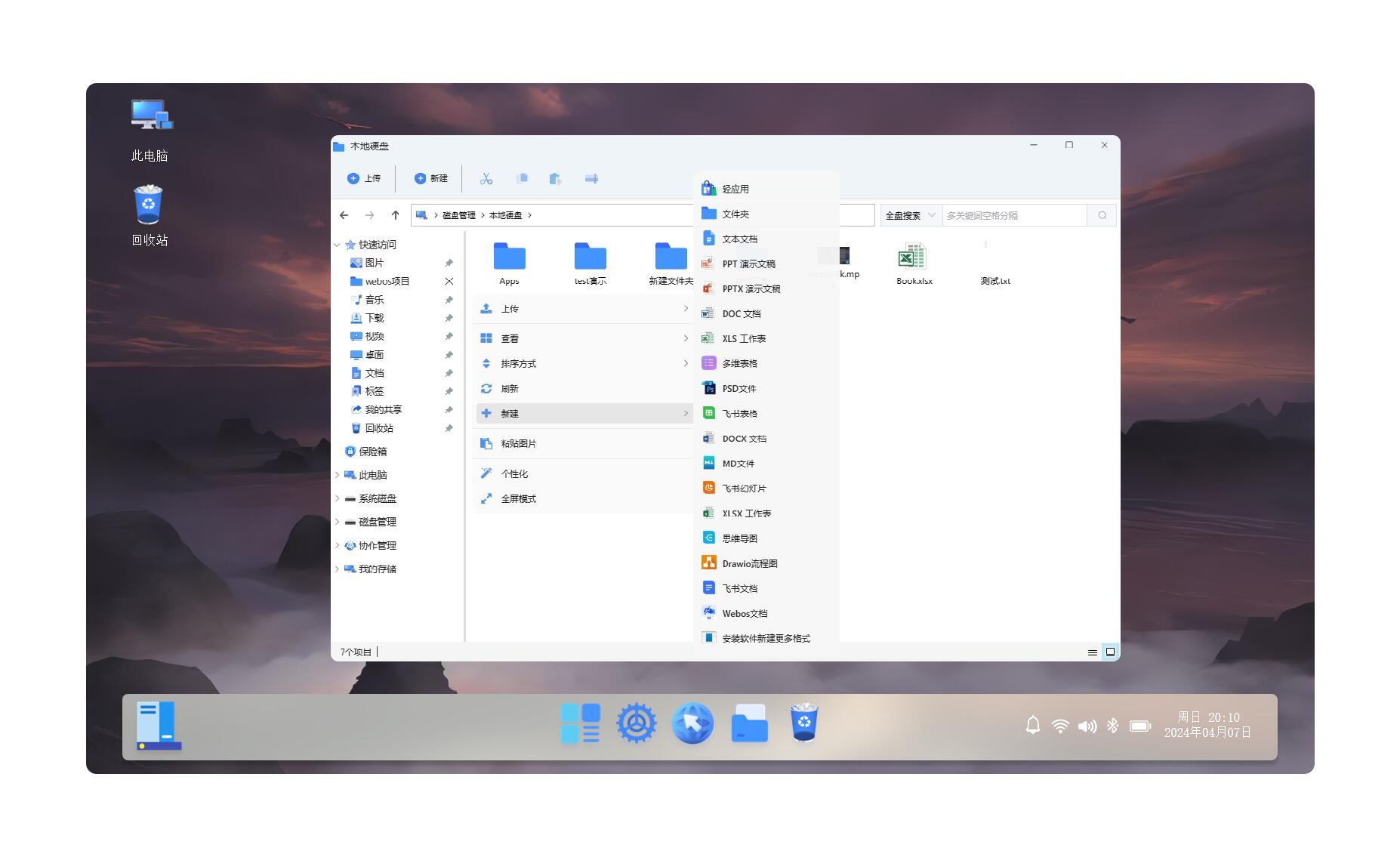Expand the 协作管理 tree node
Screen dimensions: 1400x857
pyautogui.click(x=337, y=546)
